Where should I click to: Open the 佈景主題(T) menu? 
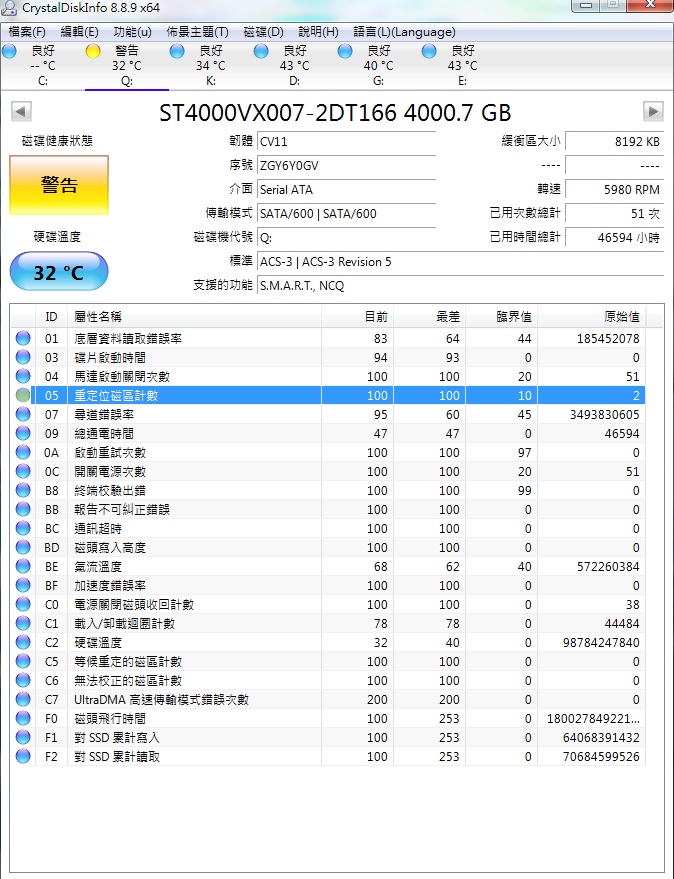(x=197, y=32)
